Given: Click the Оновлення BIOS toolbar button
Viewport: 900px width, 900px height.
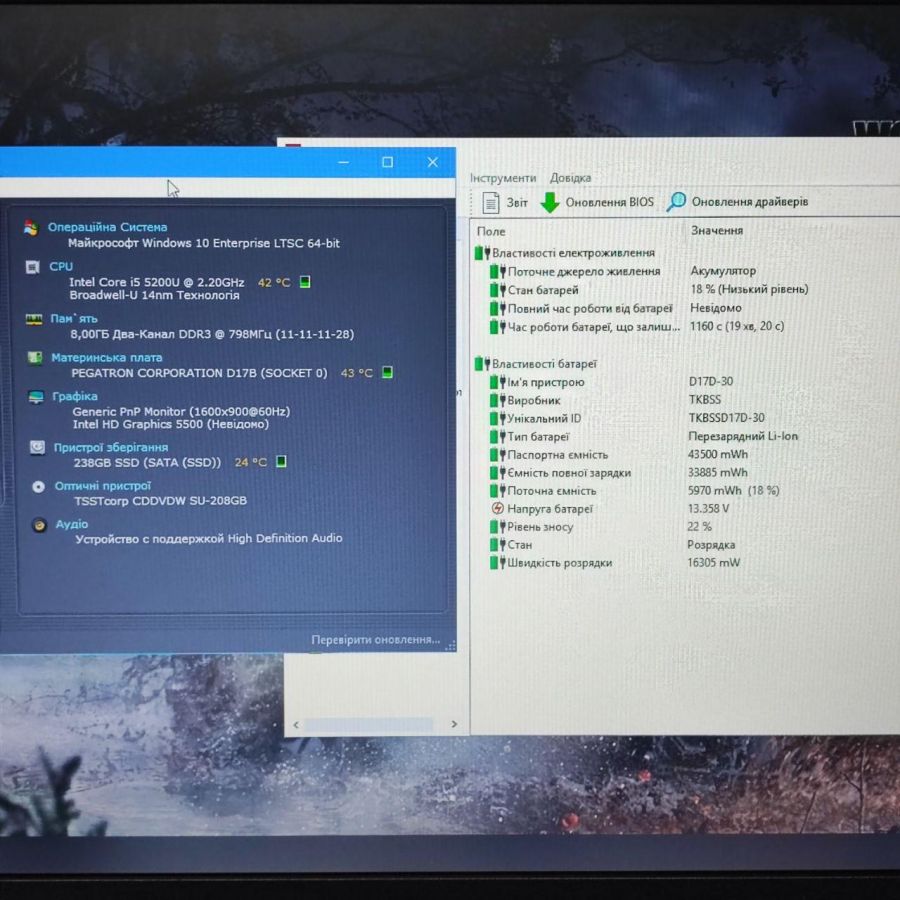Looking at the screenshot, I should 597,202.
